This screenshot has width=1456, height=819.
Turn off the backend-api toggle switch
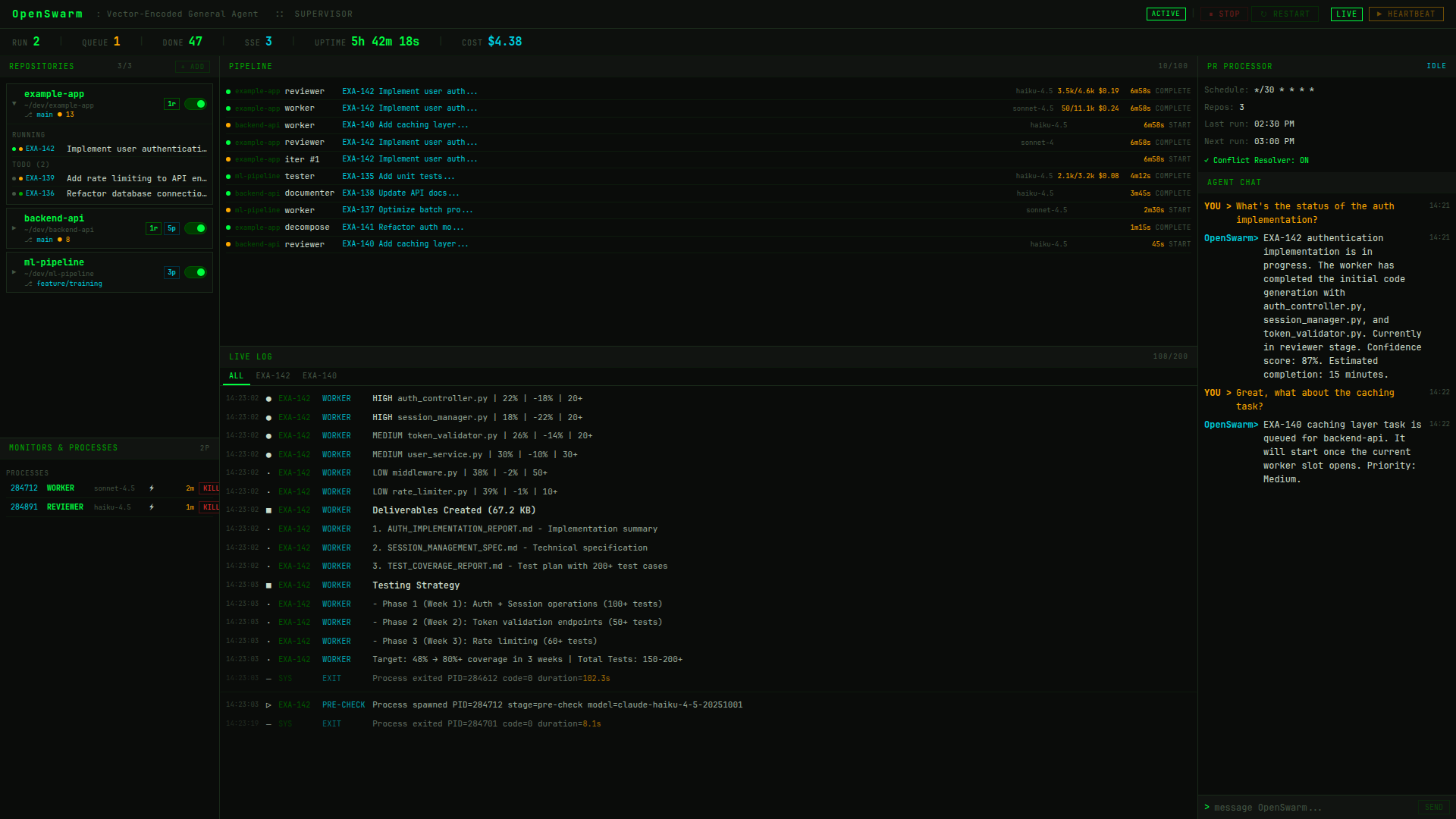point(196,228)
